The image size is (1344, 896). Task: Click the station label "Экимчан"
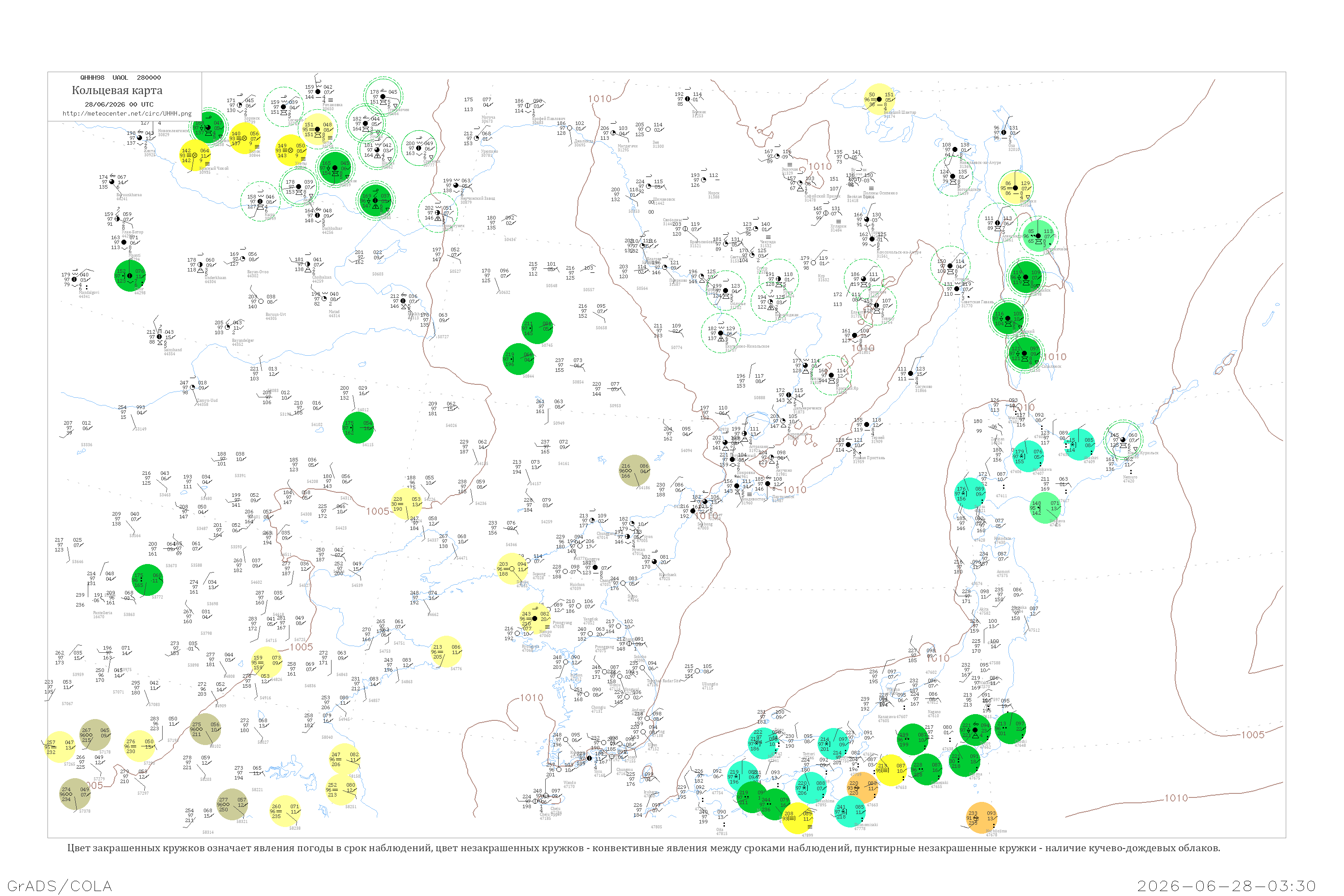coord(790,169)
